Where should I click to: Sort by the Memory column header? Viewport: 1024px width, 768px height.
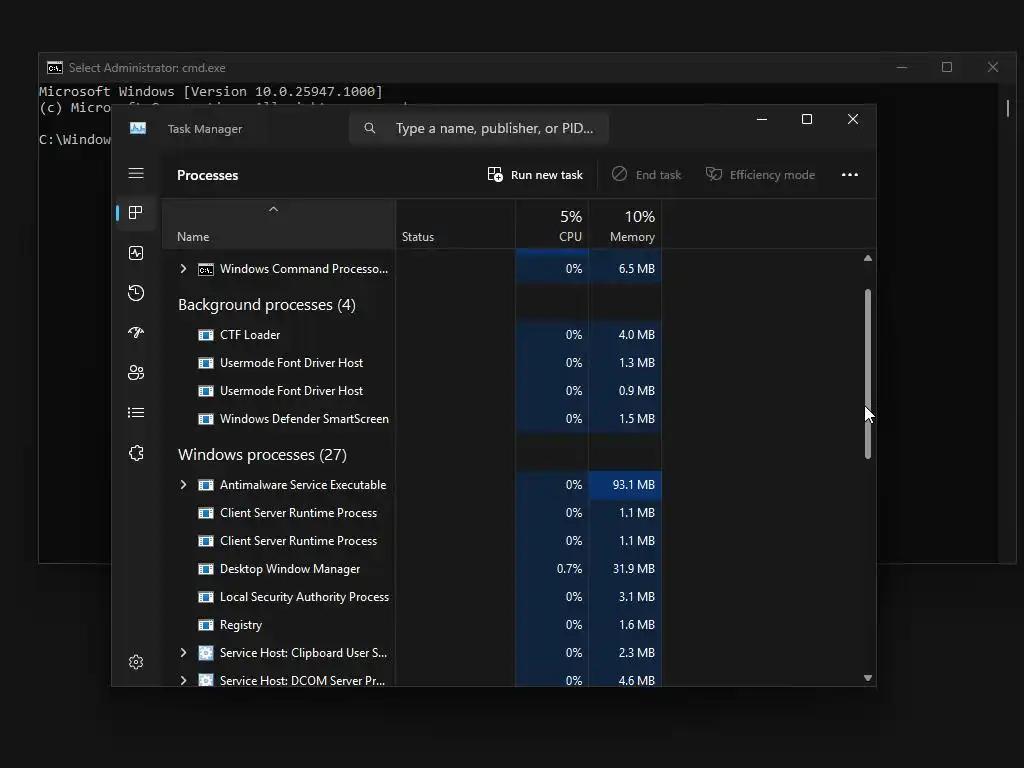point(625,224)
